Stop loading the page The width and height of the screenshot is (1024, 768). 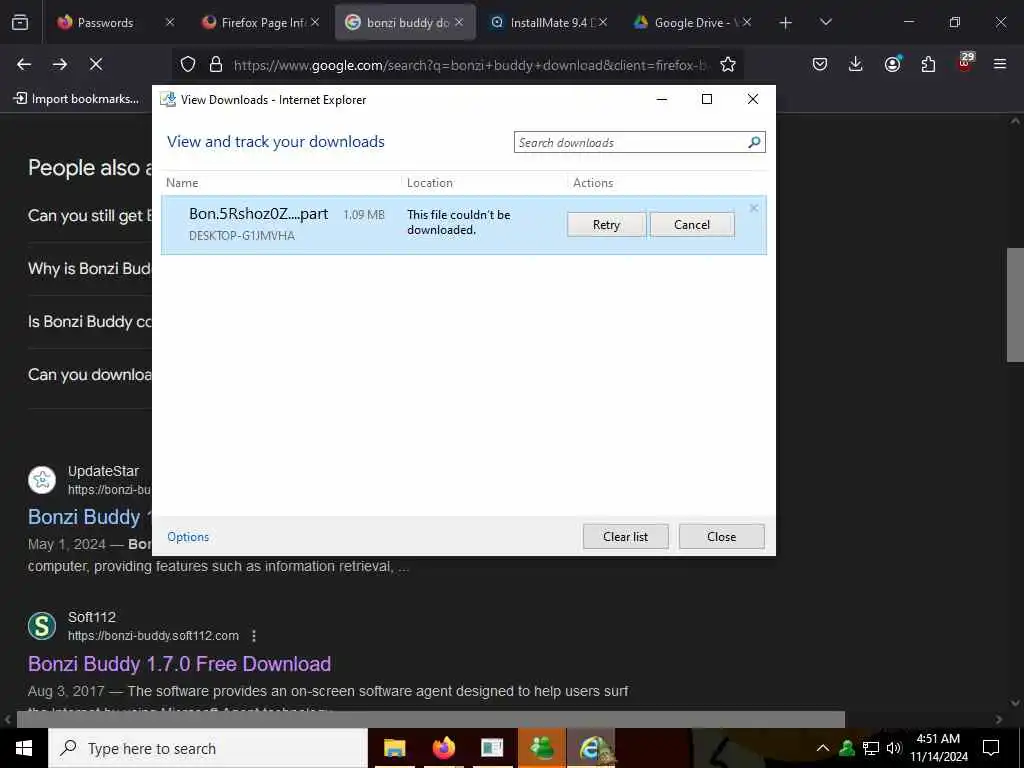click(96, 64)
